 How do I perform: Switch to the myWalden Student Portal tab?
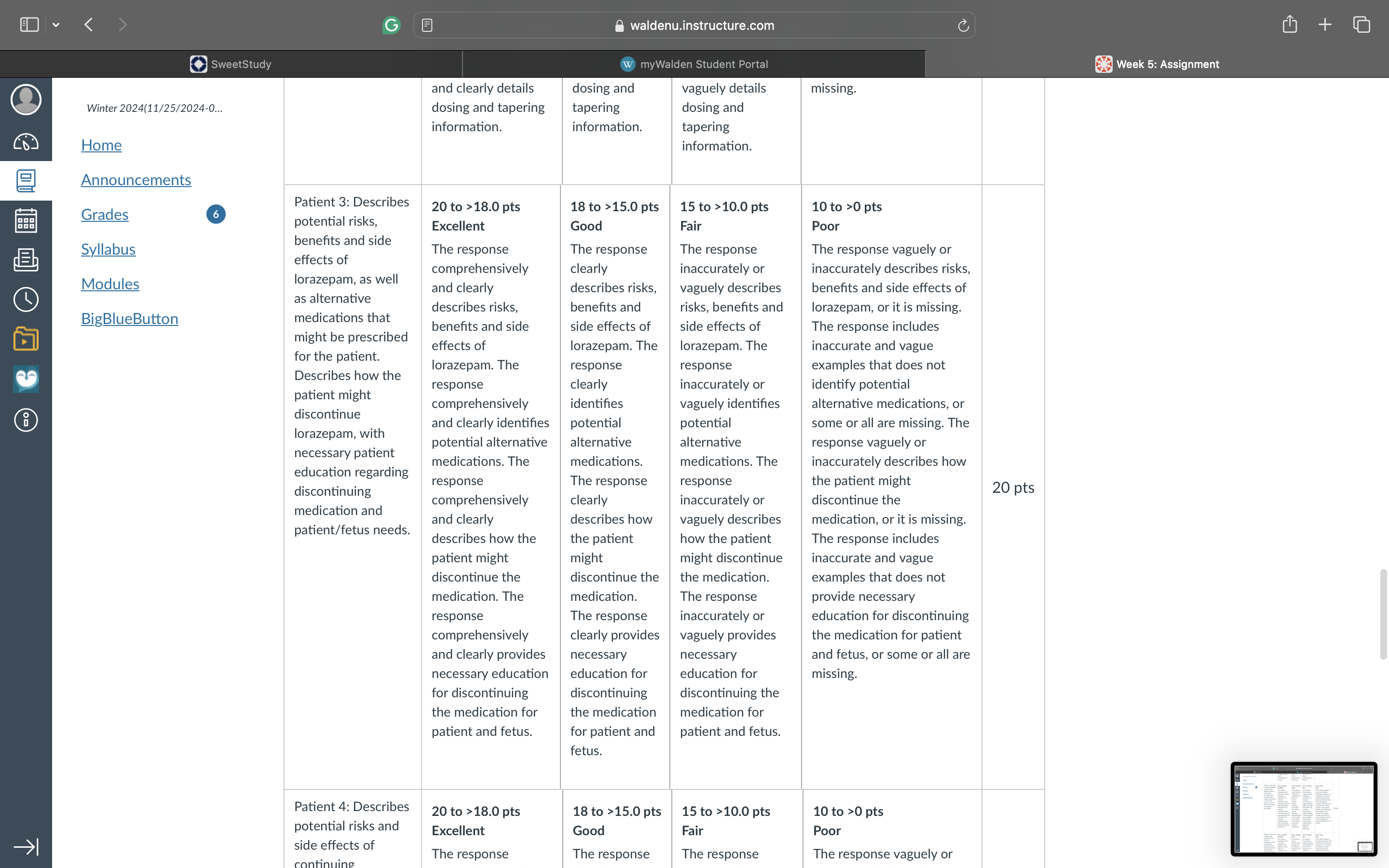click(x=694, y=64)
